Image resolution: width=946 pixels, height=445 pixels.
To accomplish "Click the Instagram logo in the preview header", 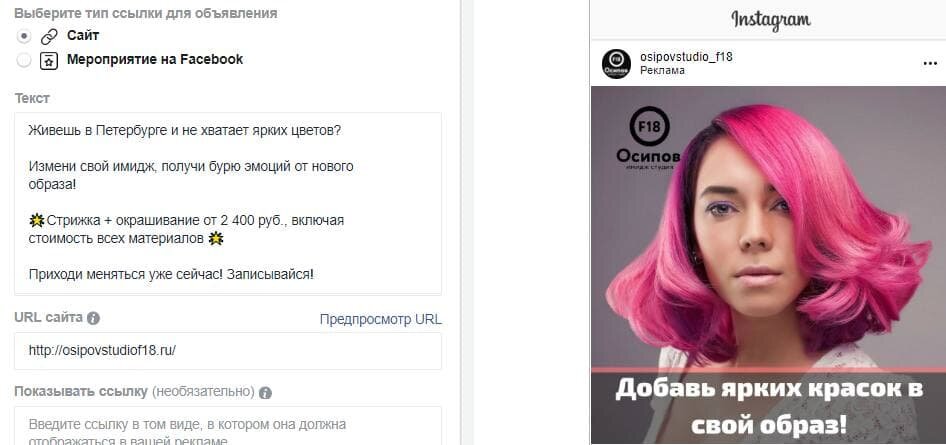I will pyautogui.click(x=770, y=20).
